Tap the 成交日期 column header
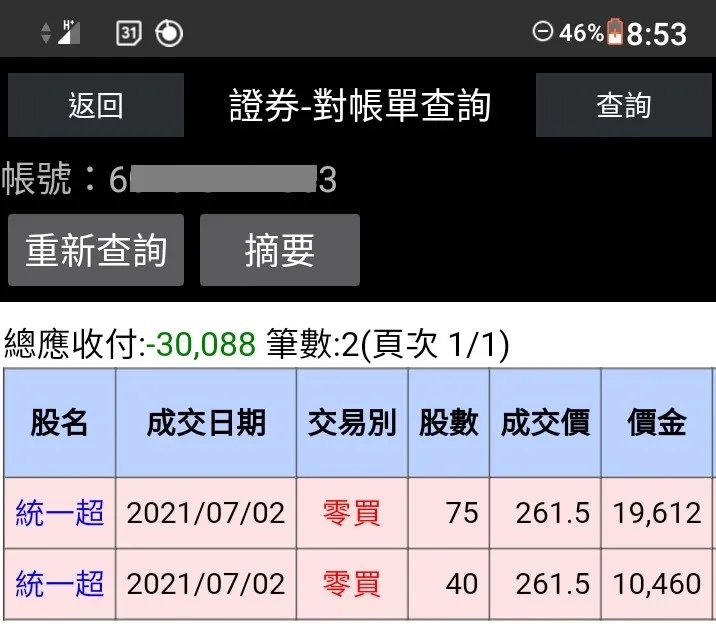The width and height of the screenshot is (716, 624). [x=206, y=423]
